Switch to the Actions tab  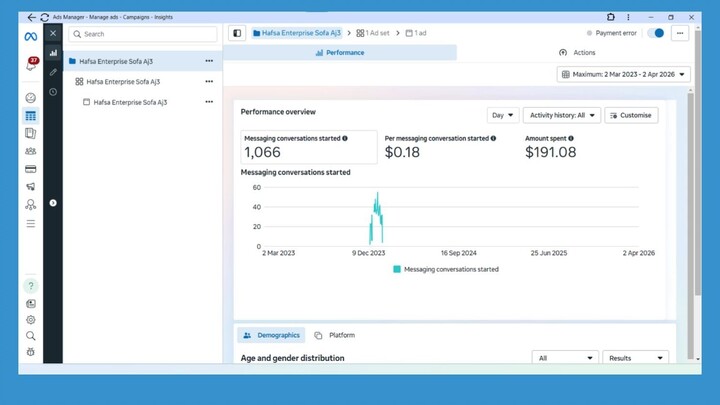[577, 53]
